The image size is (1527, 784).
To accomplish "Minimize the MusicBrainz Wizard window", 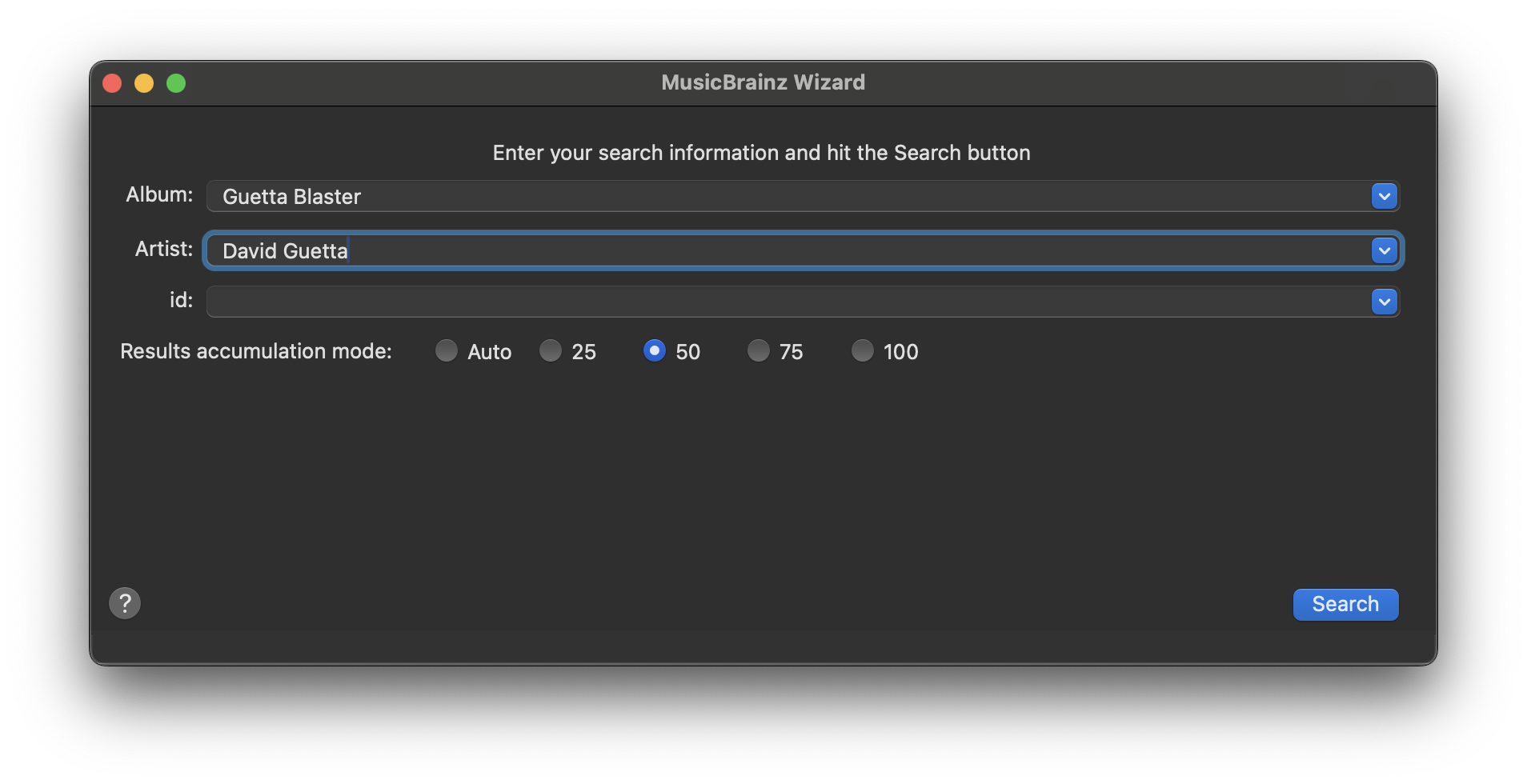I will point(144,83).
